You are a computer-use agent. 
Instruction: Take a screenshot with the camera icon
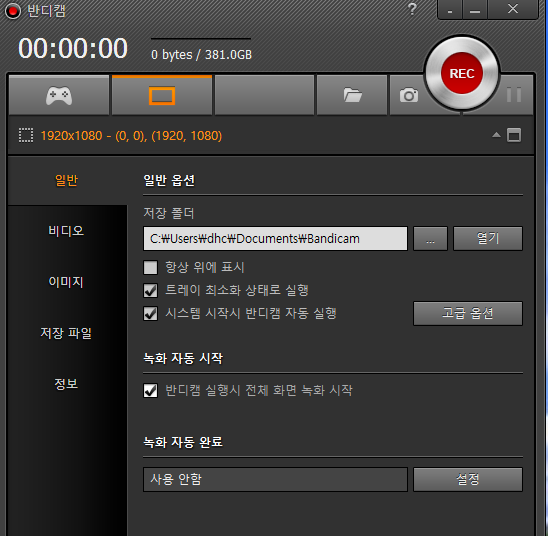409,95
